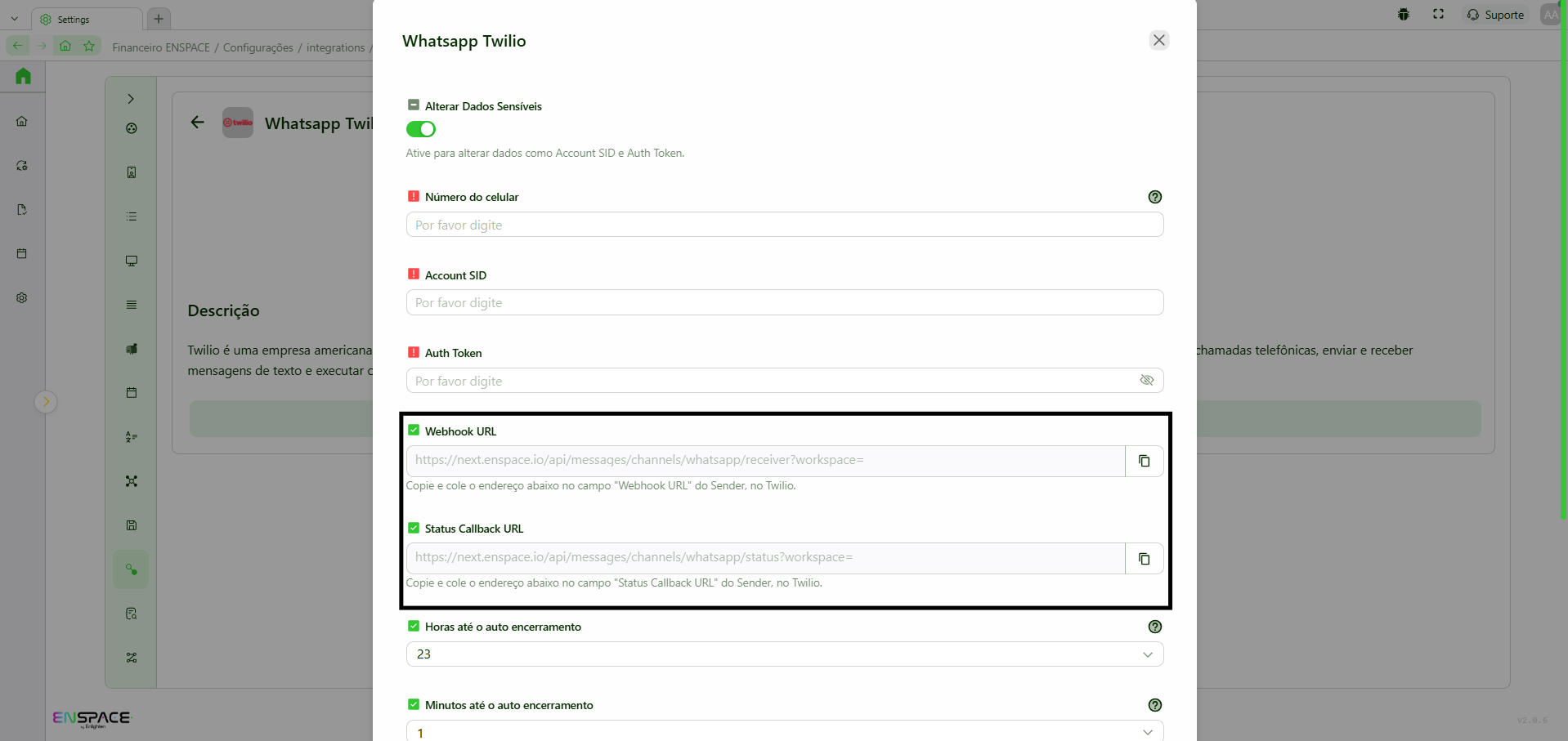The width and height of the screenshot is (1568, 741).
Task: Open help for Horas até o auto encerramento
Action: 1154,627
